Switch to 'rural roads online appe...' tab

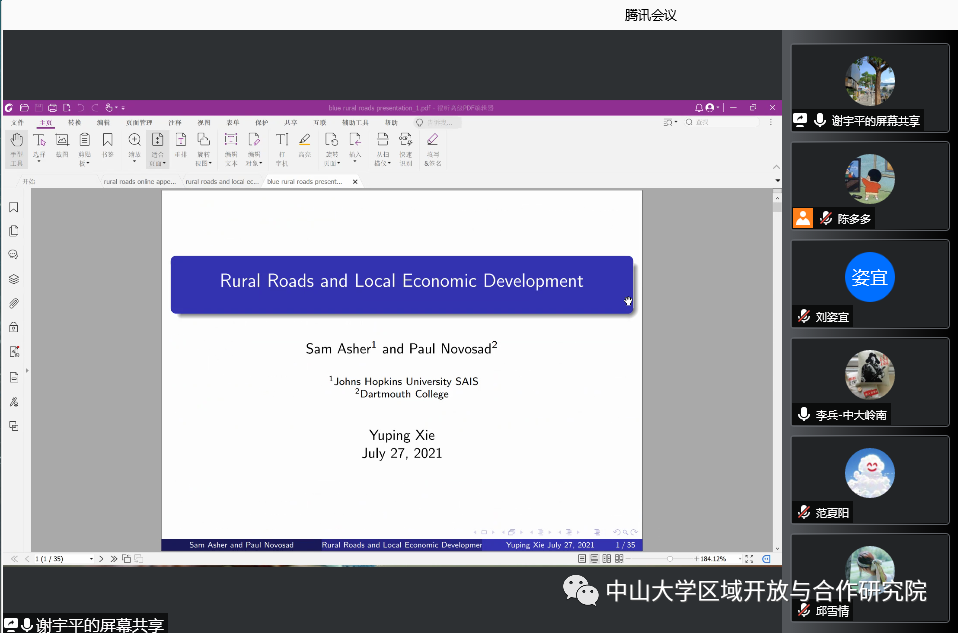coord(139,182)
